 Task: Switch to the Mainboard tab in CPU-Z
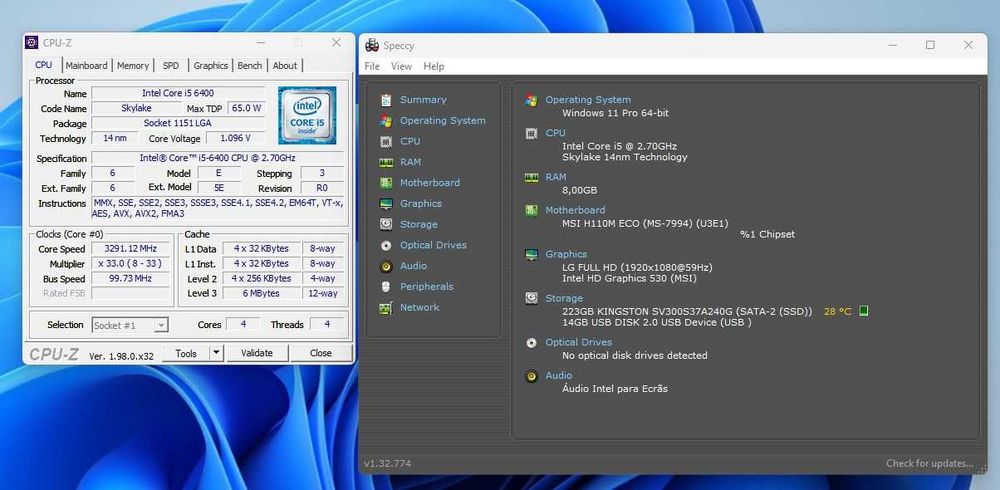[x=87, y=65]
